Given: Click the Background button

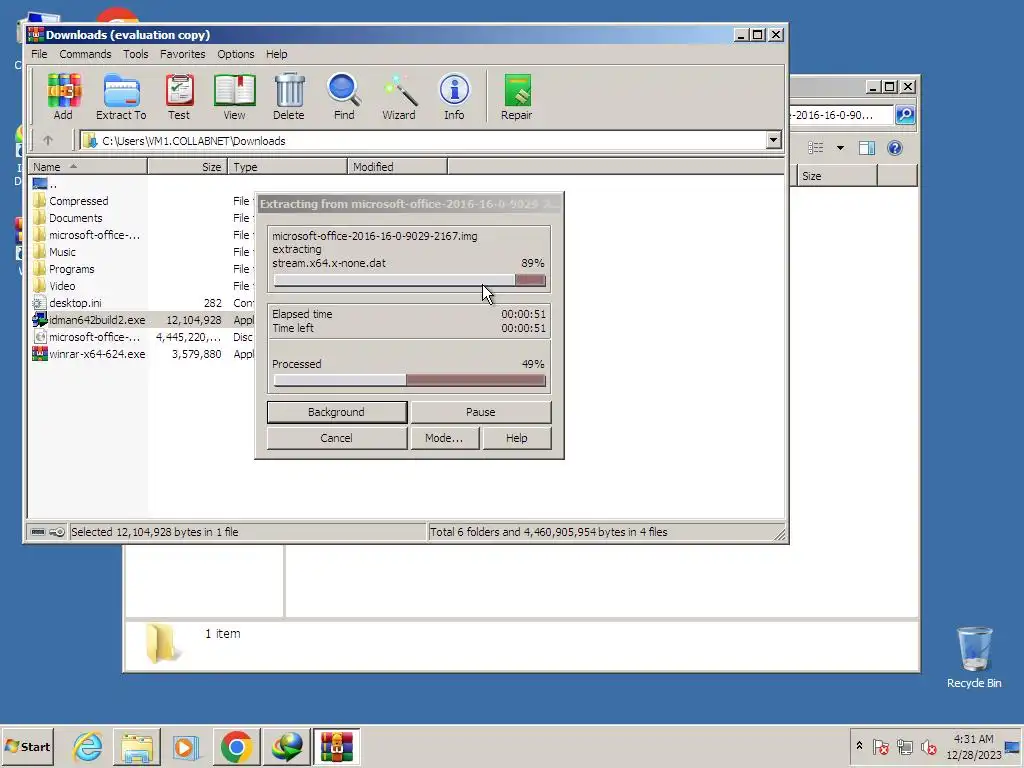Looking at the screenshot, I should (337, 412).
